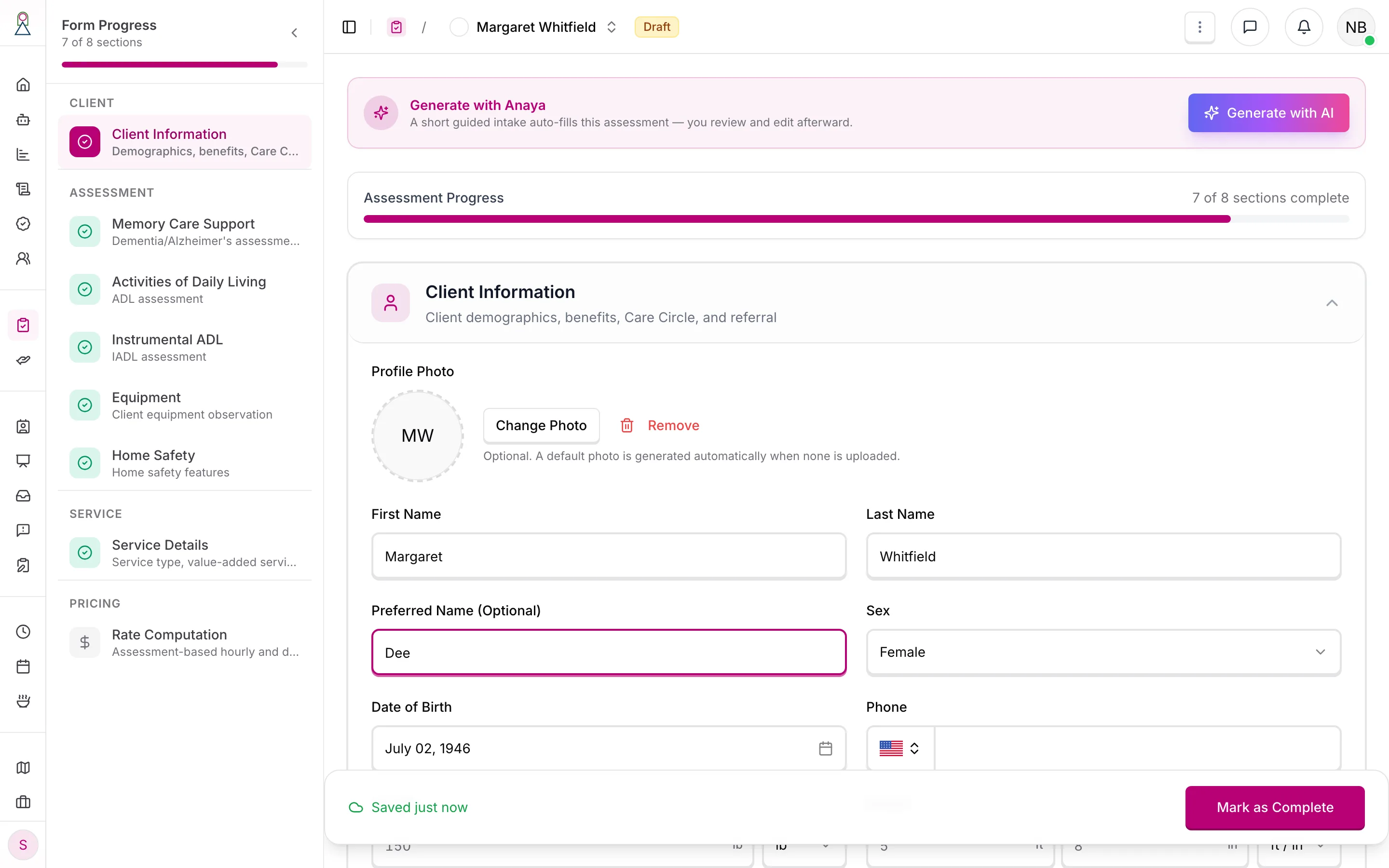Image resolution: width=1389 pixels, height=868 pixels.
Task: Click the map icon in left rail
Action: pos(23,768)
